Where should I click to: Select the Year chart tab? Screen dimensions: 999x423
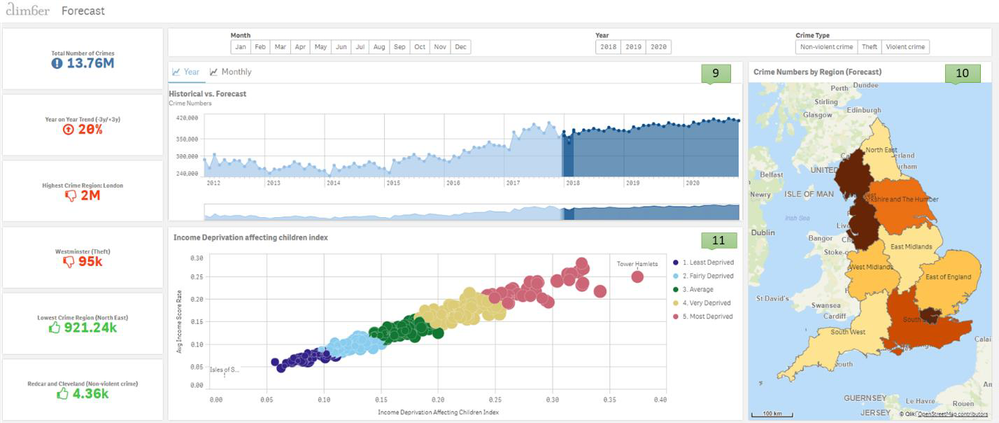186,72
